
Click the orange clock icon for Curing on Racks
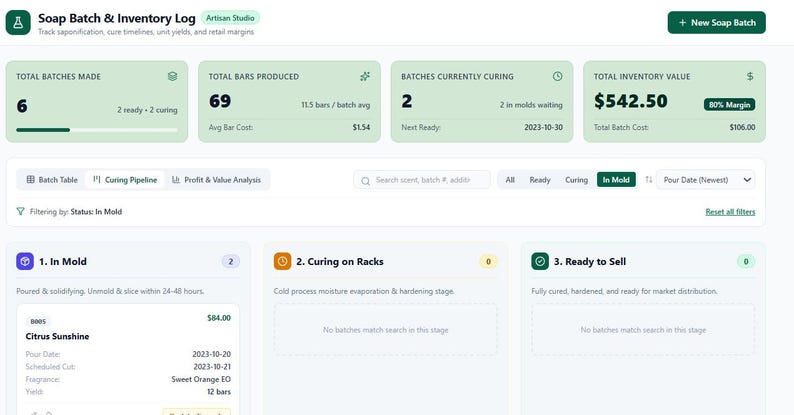point(283,261)
